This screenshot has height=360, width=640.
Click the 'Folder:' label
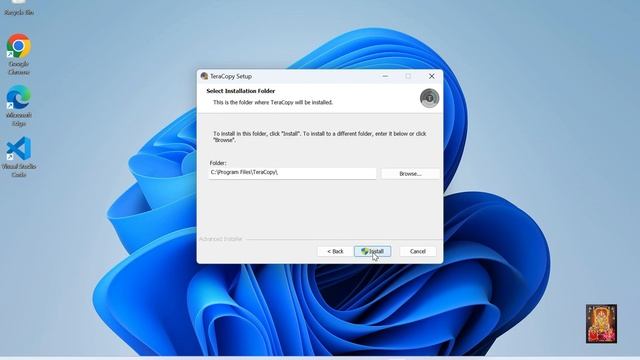click(218, 163)
